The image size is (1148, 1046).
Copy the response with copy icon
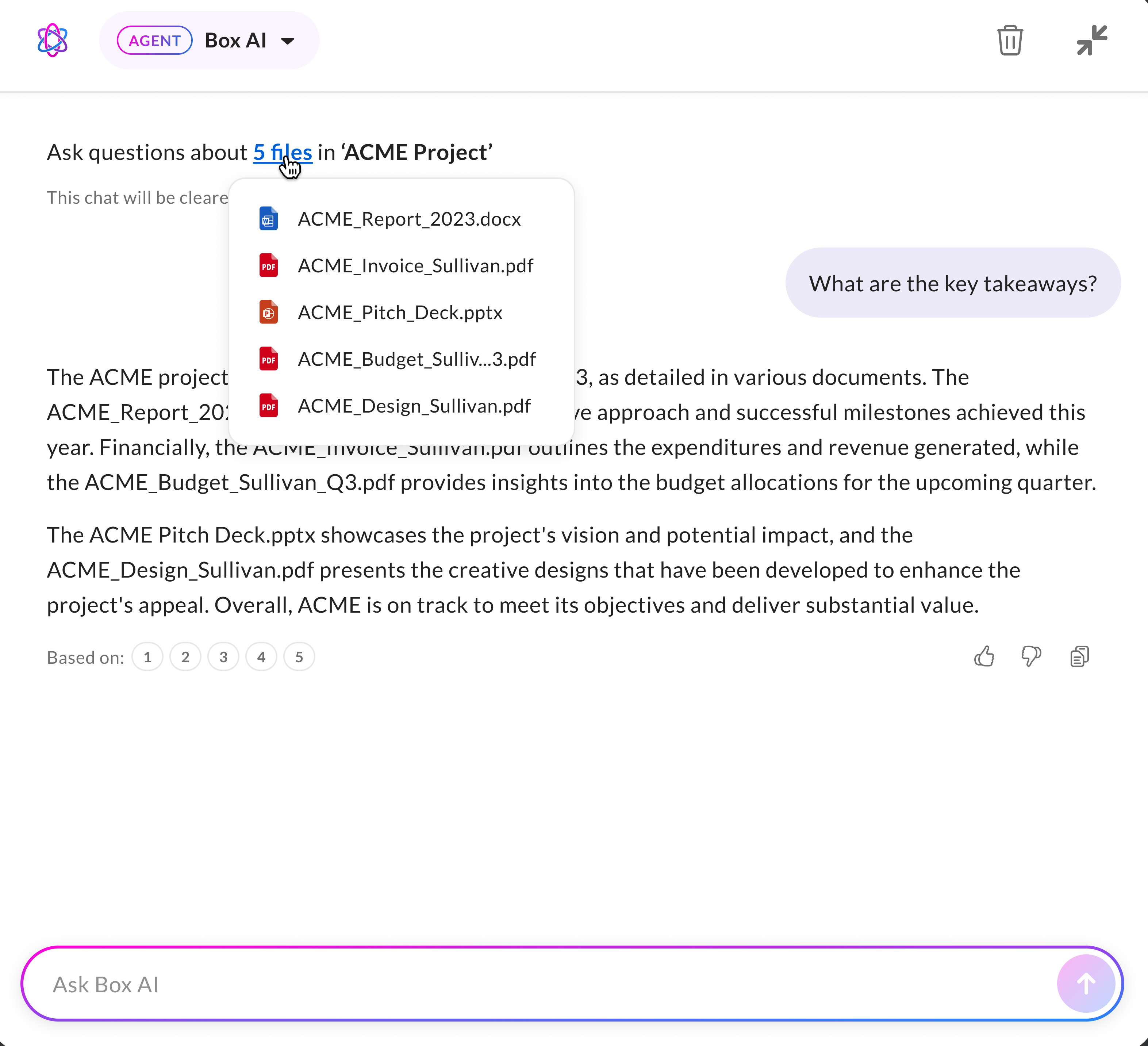[1079, 656]
